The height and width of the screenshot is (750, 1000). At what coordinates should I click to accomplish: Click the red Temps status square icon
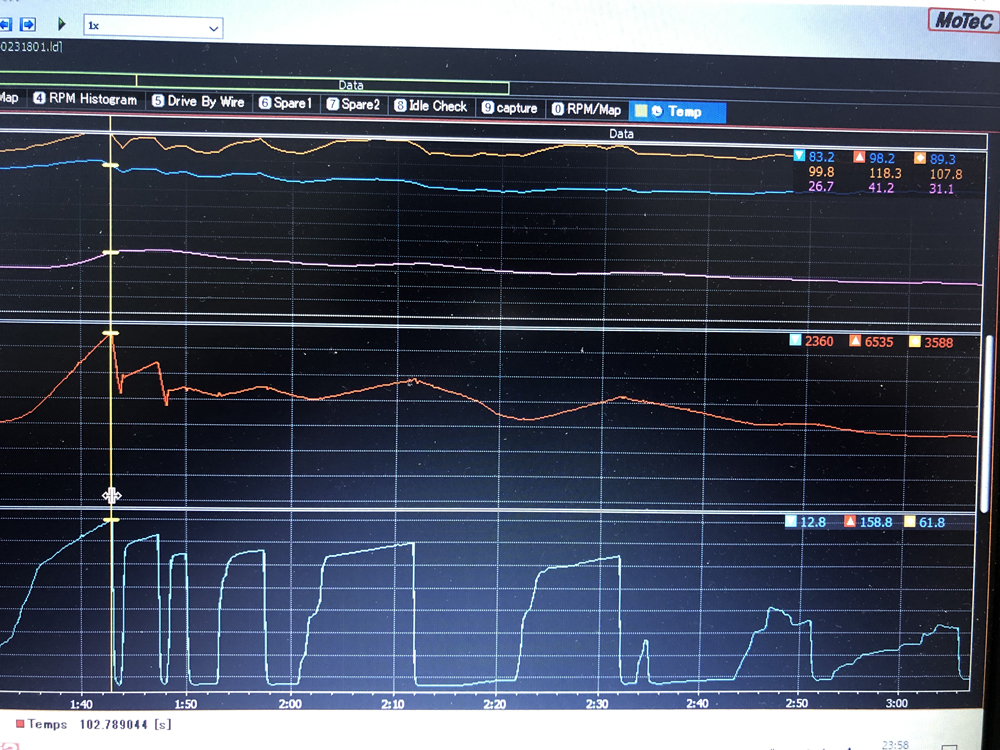click(x=20, y=724)
